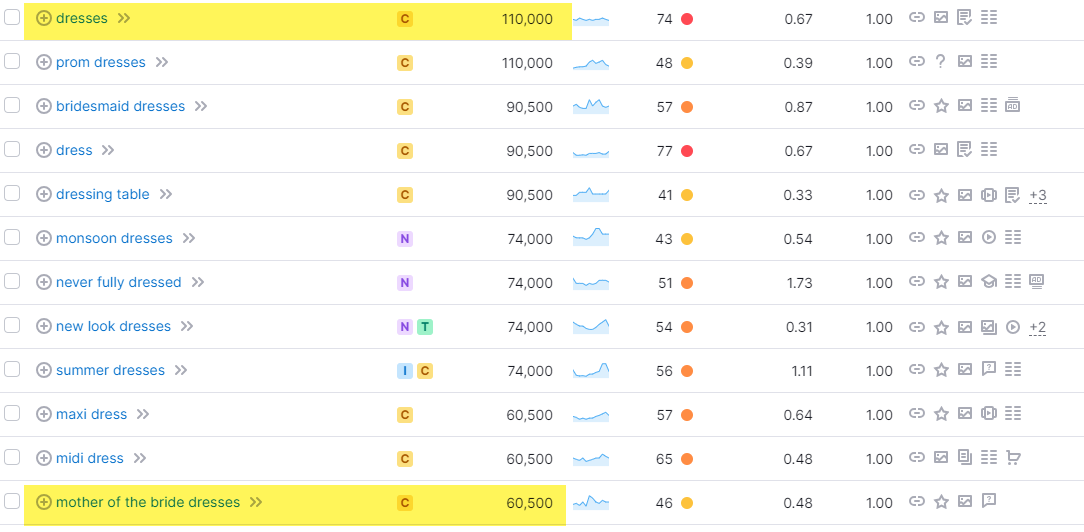
Task: Click the trend sparkline for prom dresses
Action: (x=591, y=64)
